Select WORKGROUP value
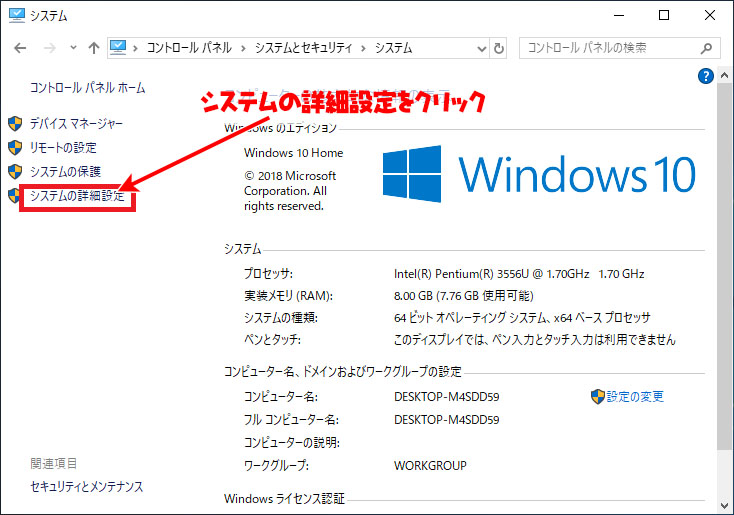This screenshot has height=515, width=734. 430,466
